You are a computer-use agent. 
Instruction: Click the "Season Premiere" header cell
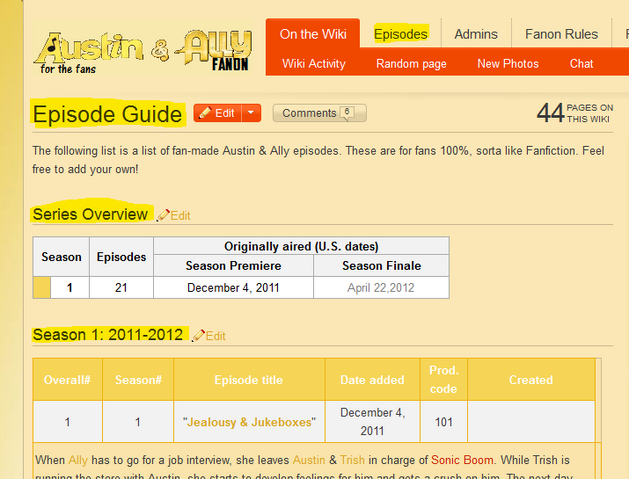(x=233, y=266)
